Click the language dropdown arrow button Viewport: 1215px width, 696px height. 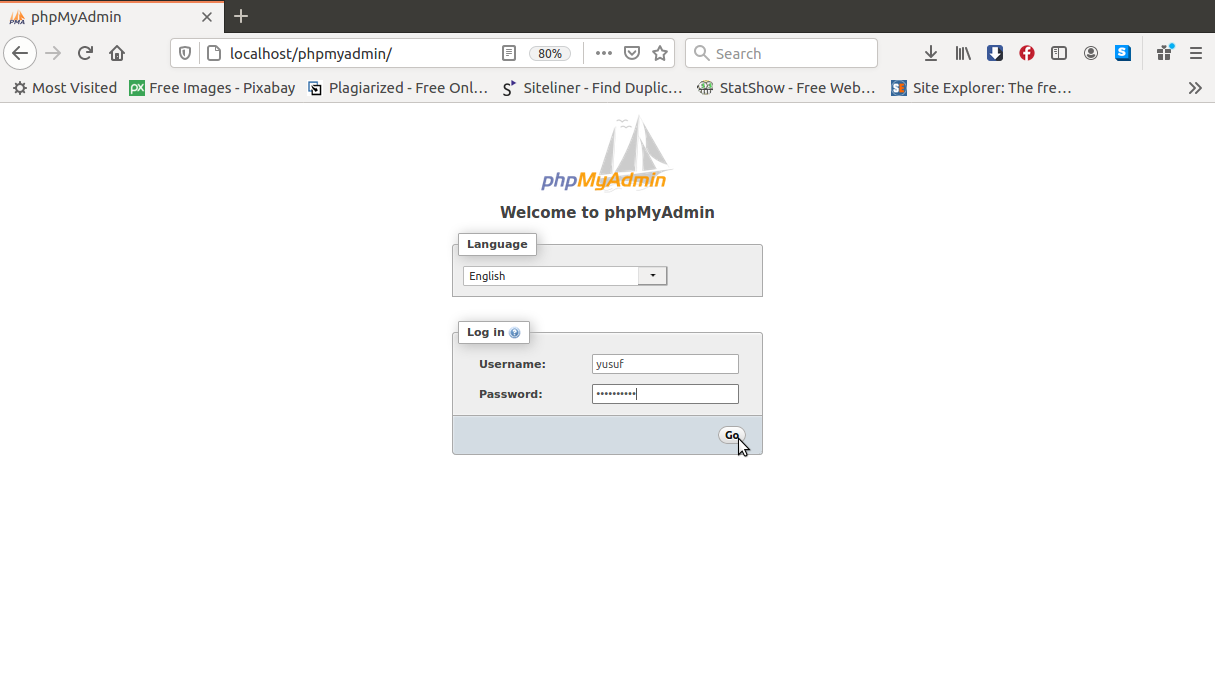[652, 276]
